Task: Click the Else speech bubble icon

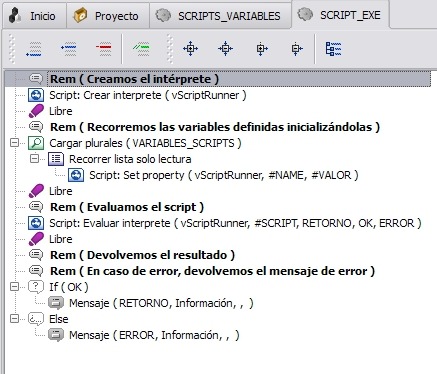Action: pyautogui.click(x=36, y=319)
